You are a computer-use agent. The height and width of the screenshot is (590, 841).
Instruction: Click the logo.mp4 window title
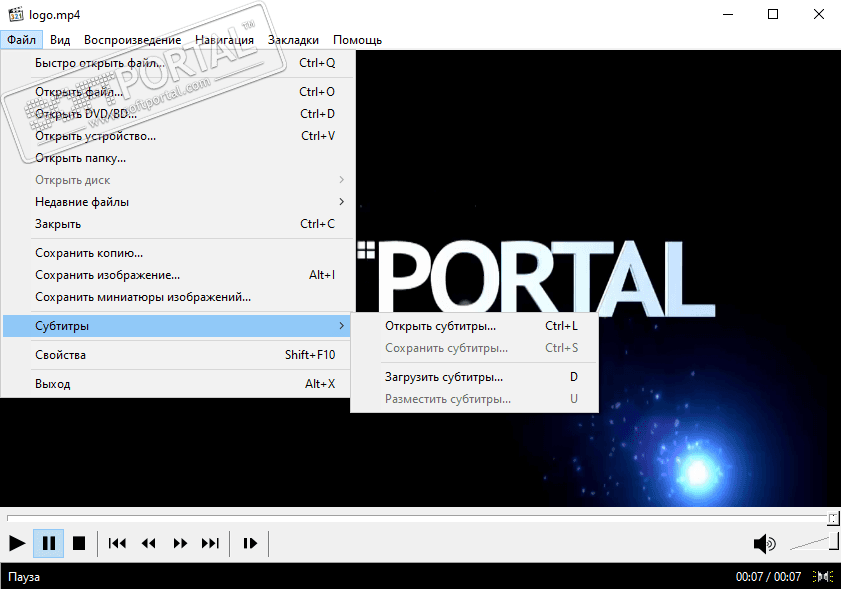(x=55, y=14)
